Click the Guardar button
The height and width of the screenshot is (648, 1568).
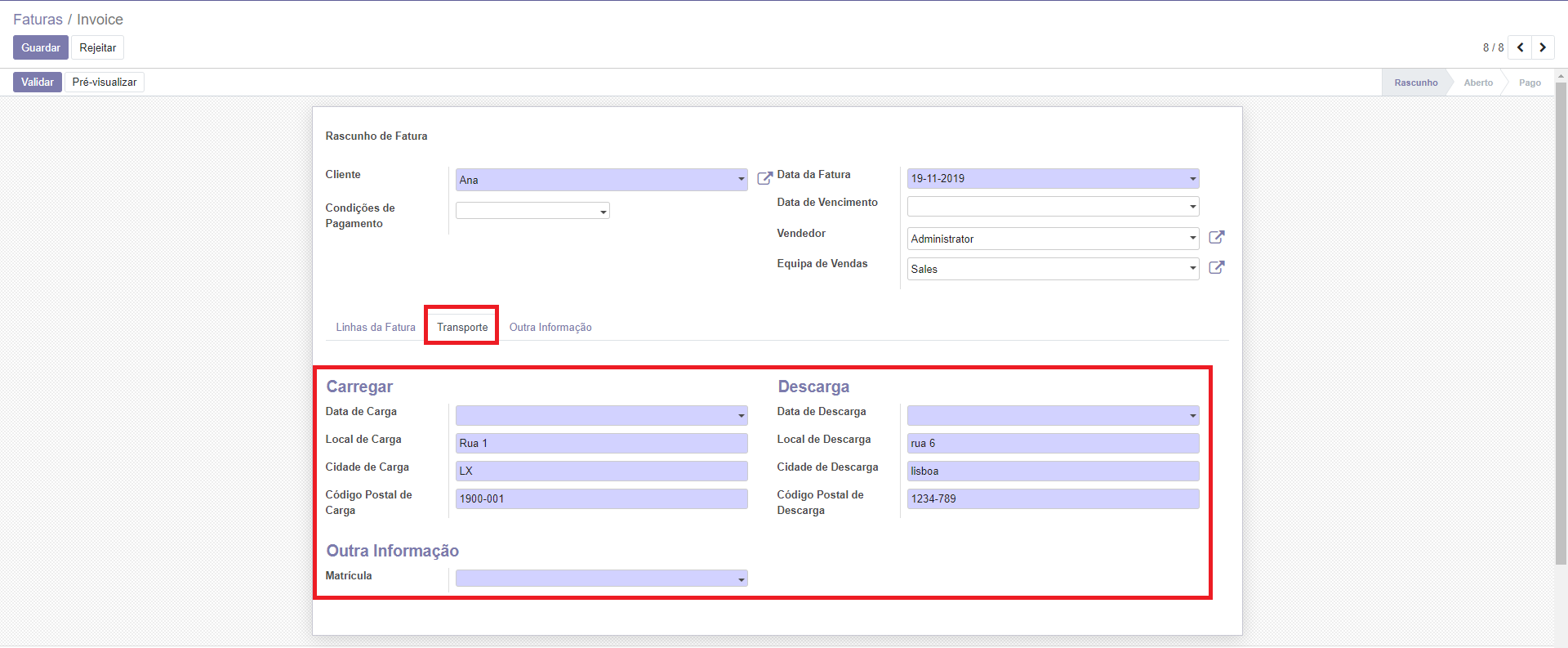[41, 47]
